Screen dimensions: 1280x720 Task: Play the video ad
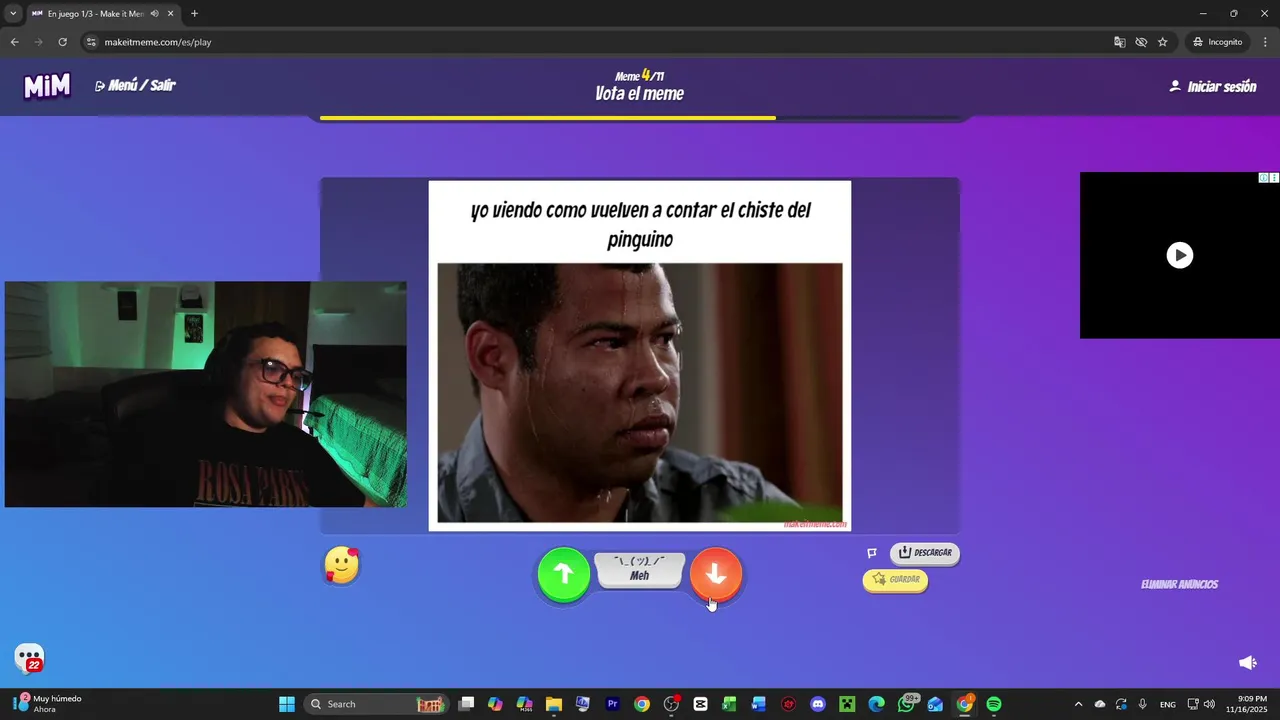(1180, 255)
